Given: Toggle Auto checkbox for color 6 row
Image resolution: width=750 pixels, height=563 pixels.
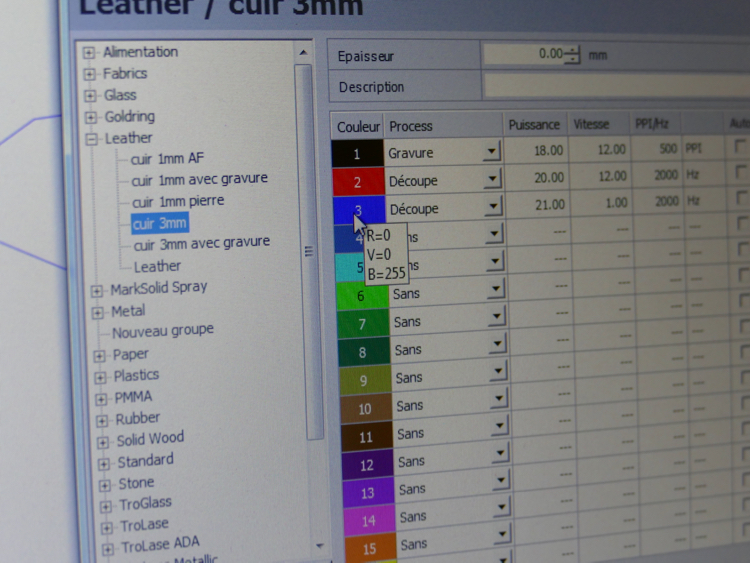Looking at the screenshot, I should click(x=744, y=275).
